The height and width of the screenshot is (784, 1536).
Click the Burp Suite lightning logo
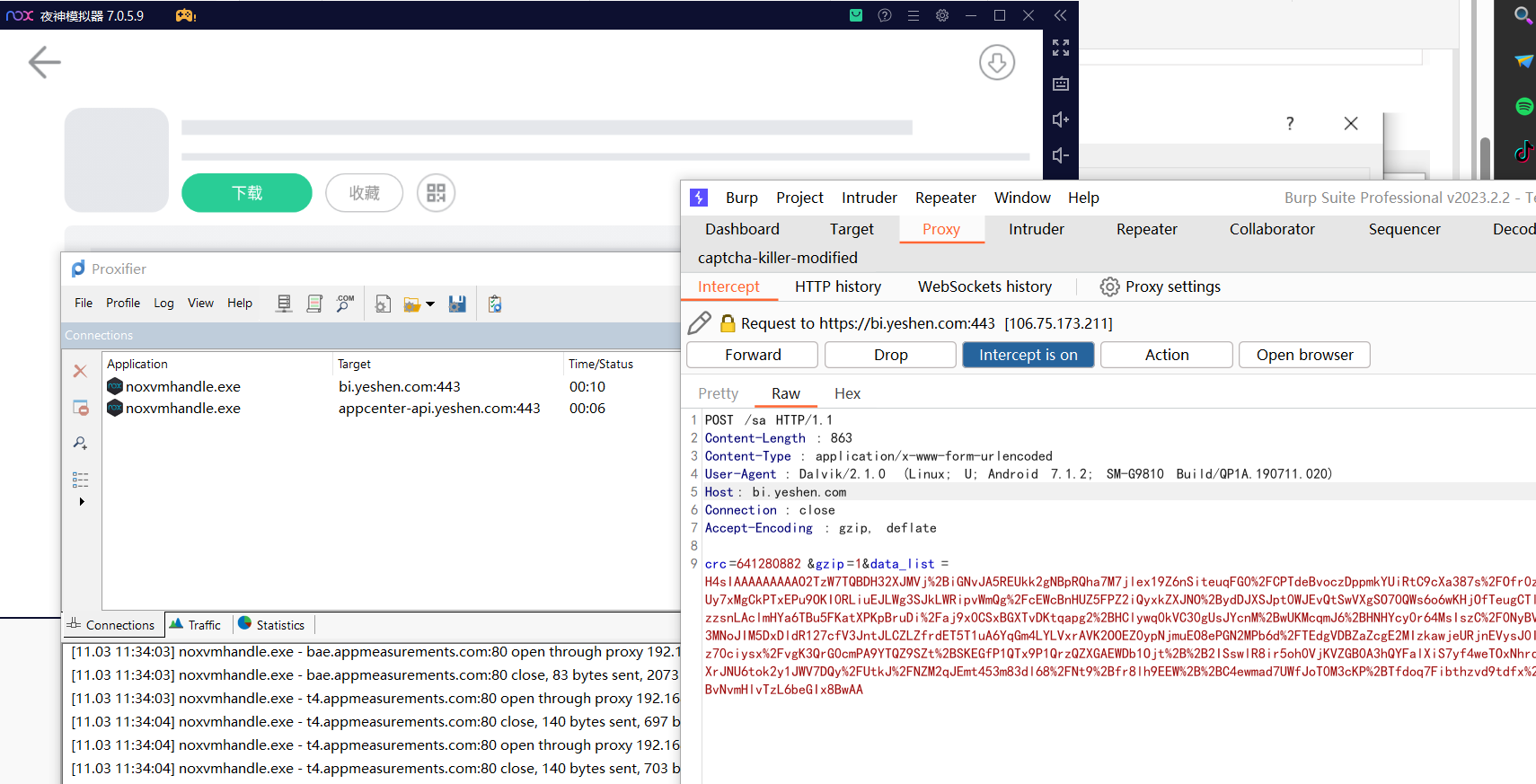tap(699, 198)
